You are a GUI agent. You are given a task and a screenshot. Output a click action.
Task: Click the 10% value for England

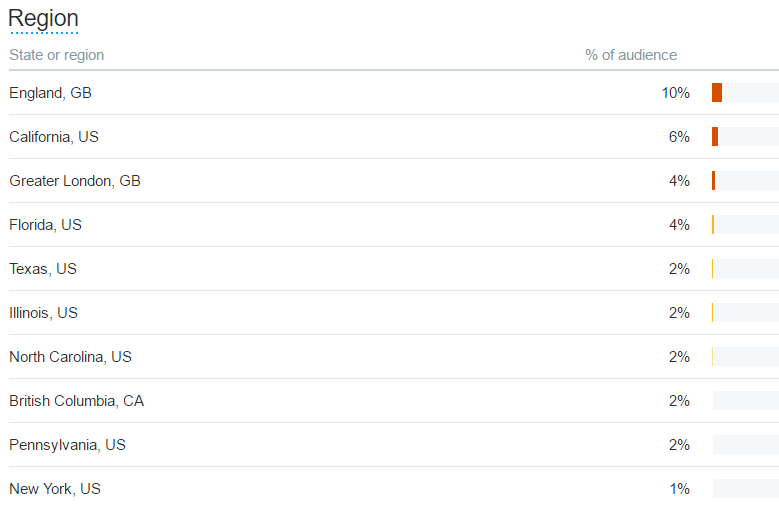point(675,93)
